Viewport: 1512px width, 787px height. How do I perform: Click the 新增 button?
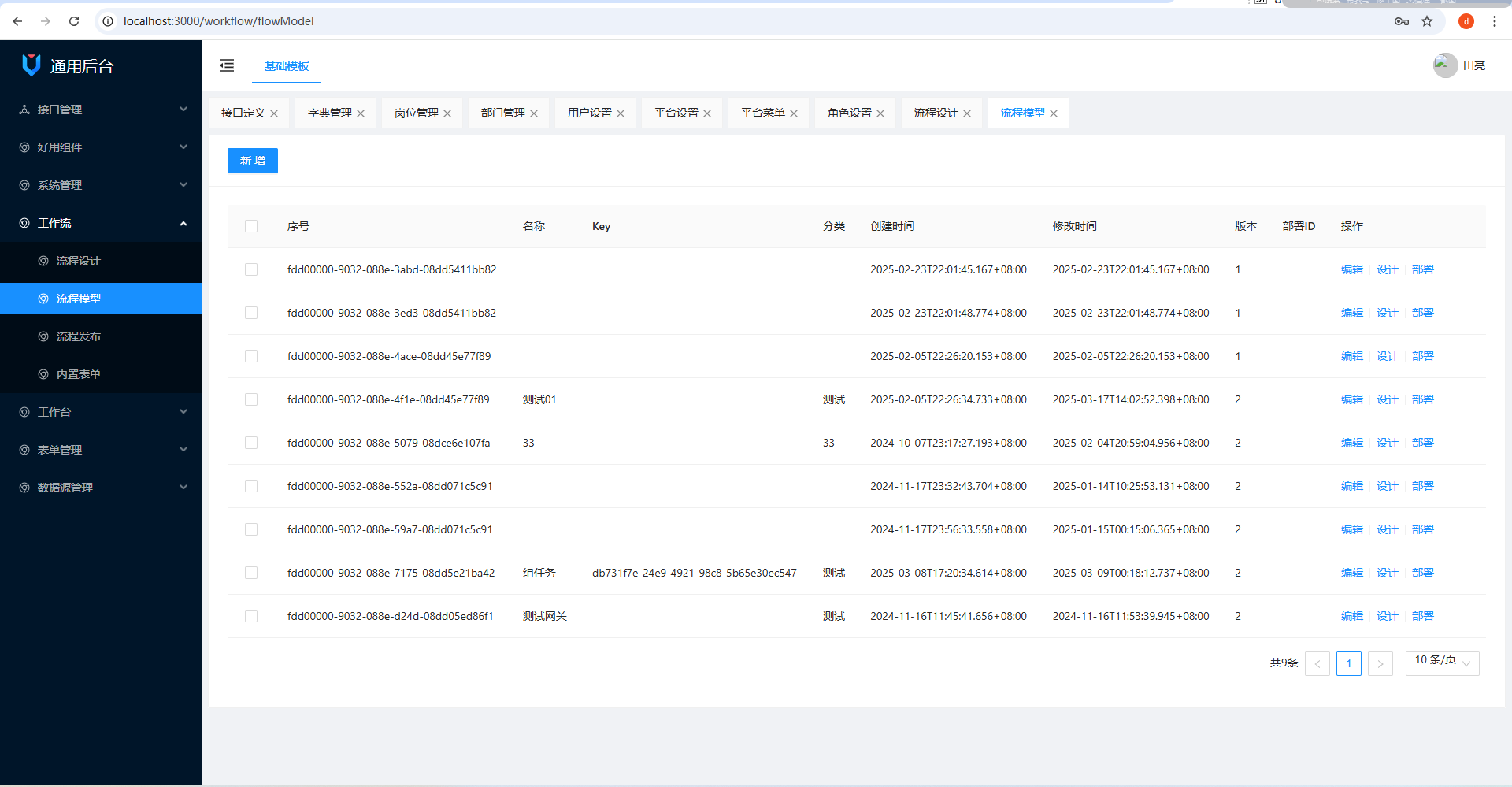(252, 161)
